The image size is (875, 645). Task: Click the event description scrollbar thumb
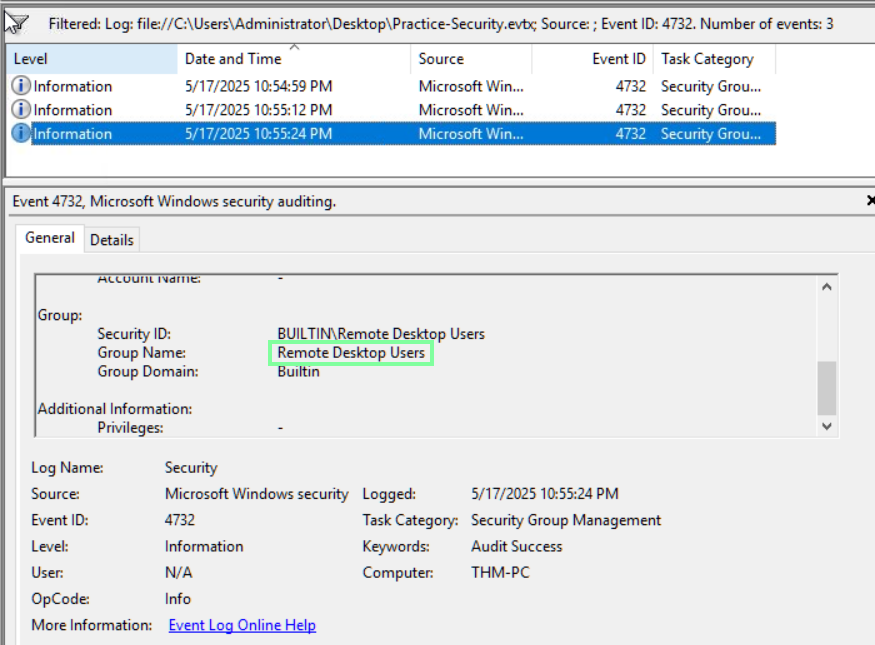(826, 387)
